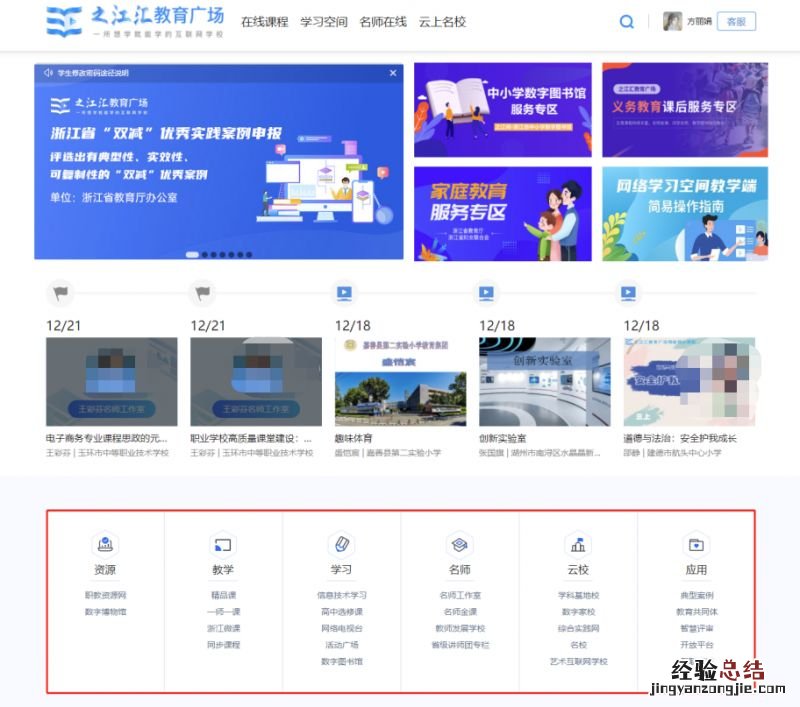The width and height of the screenshot is (800, 707).
Task: Open the user avatar picture in header
Action: (x=672, y=21)
